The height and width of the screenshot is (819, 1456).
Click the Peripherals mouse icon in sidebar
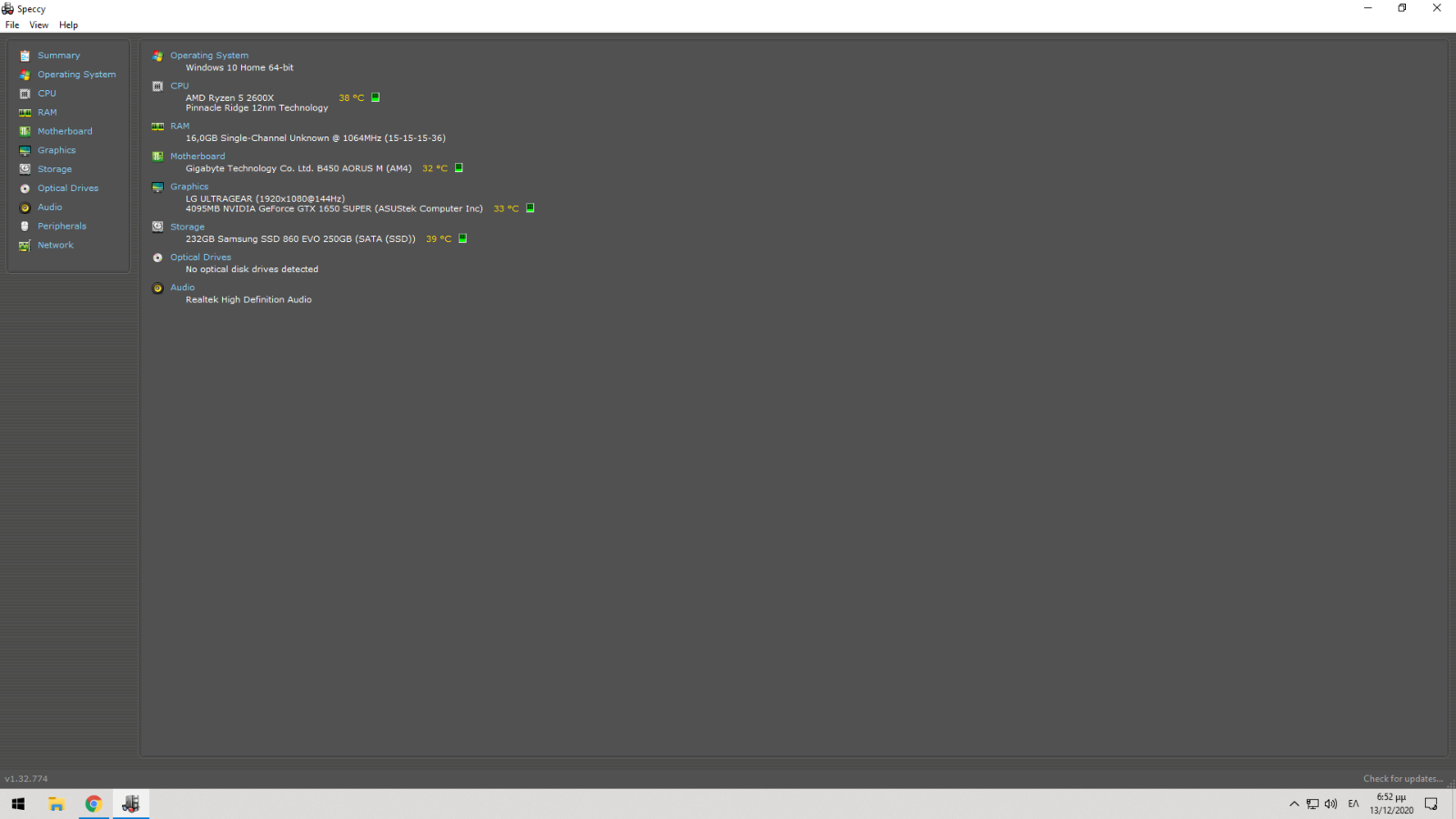pos(25,227)
